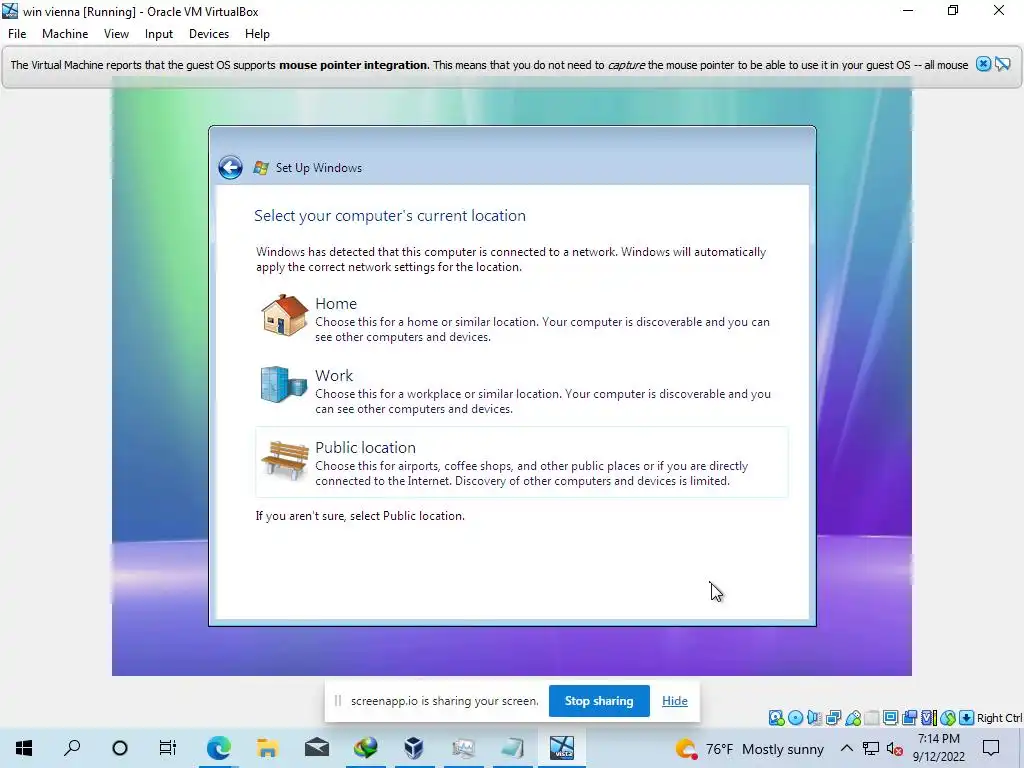Viewport: 1024px width, 768px height.
Task: Go back in Set Up Windows wizard
Action: 230,168
